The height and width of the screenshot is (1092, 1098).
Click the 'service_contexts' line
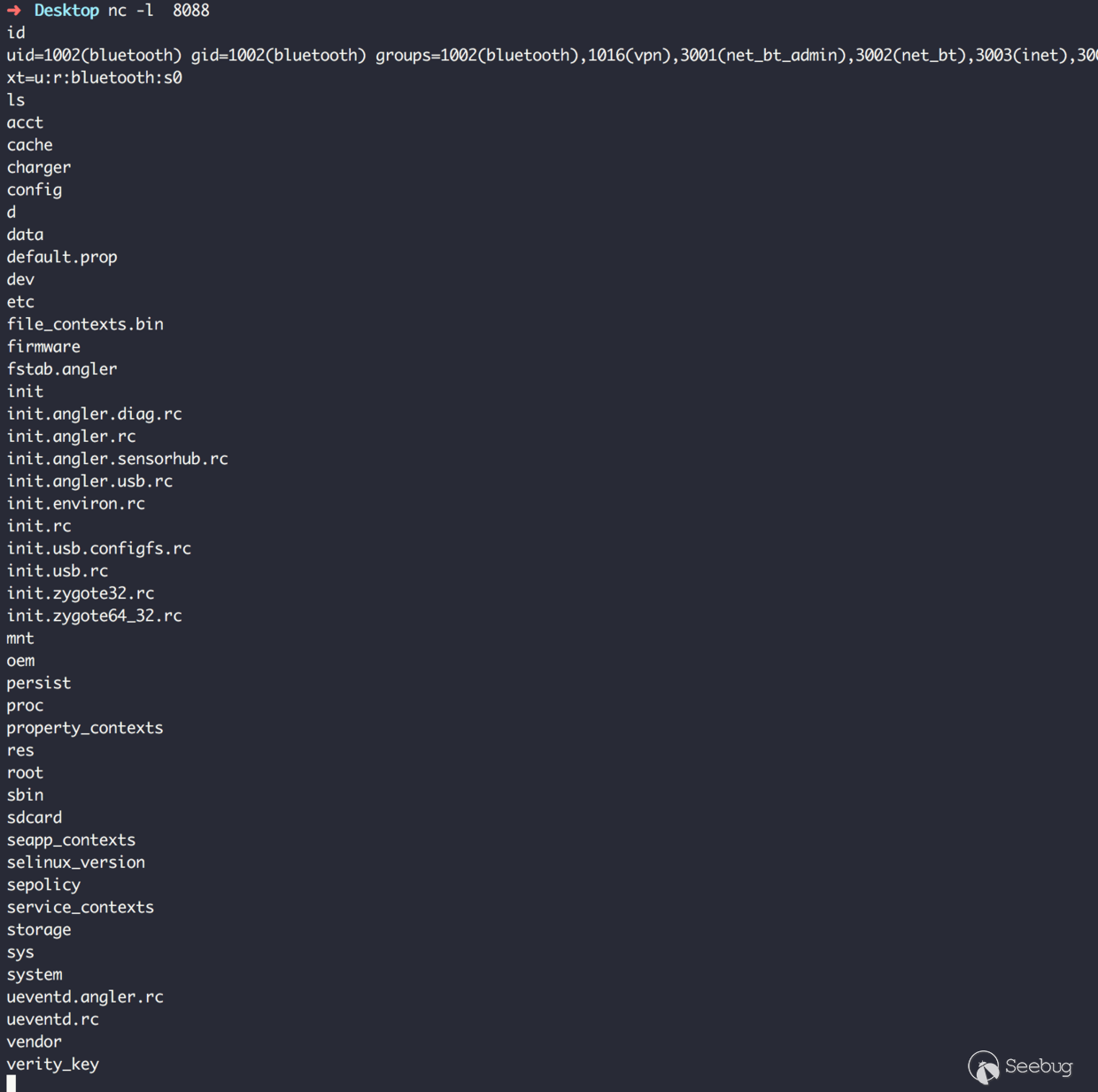tap(81, 907)
